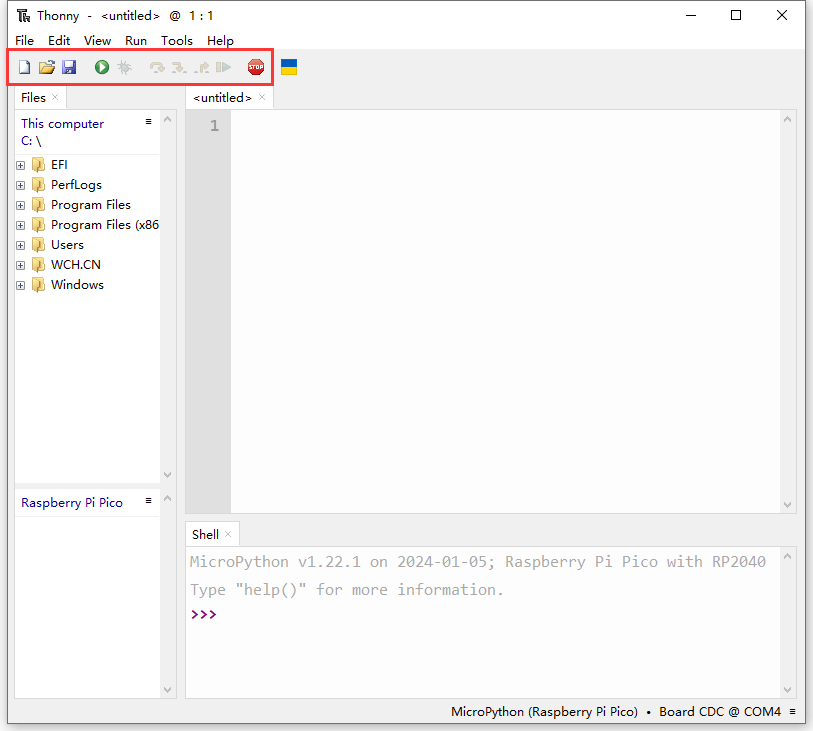The width and height of the screenshot is (813, 731).
Task: Click local files list scrollbar up arrow
Action: pyautogui.click(x=167, y=119)
